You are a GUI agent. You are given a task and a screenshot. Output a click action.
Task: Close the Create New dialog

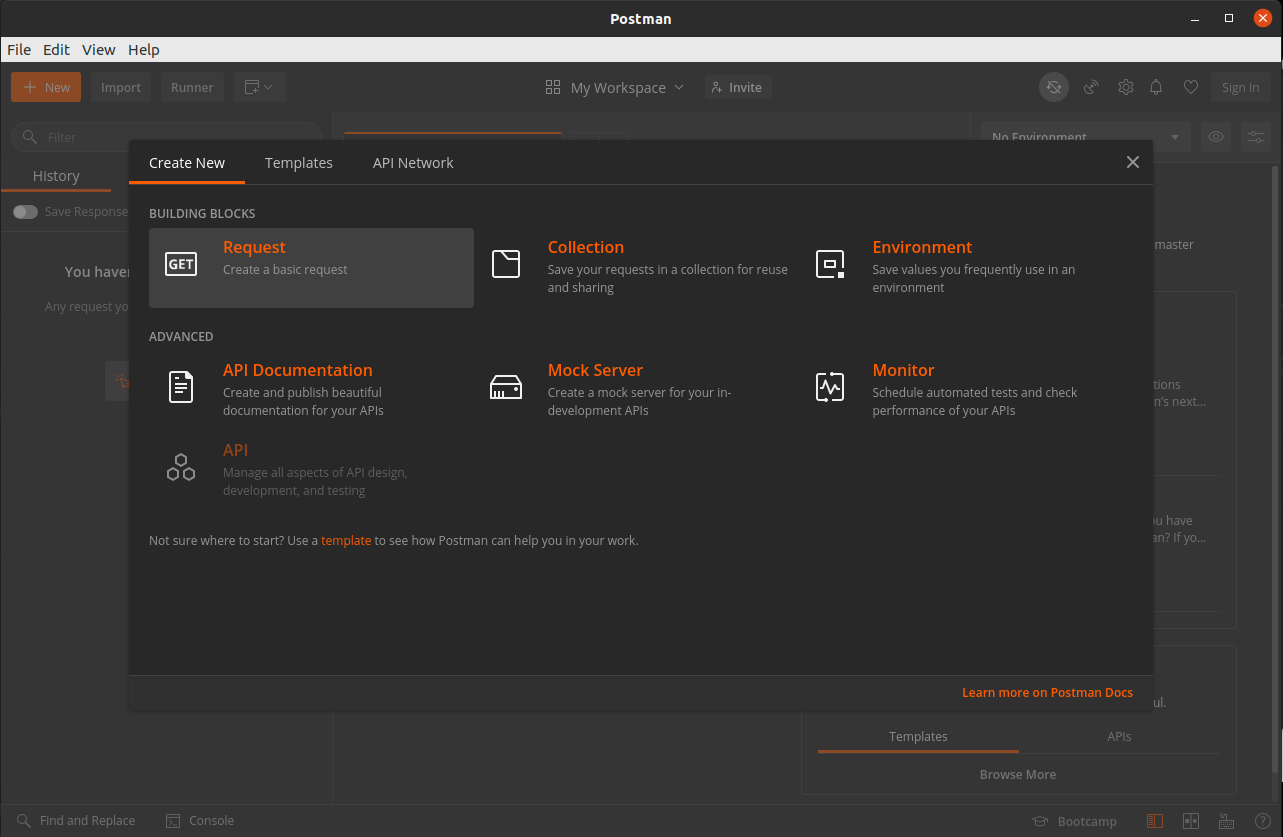tap(1133, 162)
